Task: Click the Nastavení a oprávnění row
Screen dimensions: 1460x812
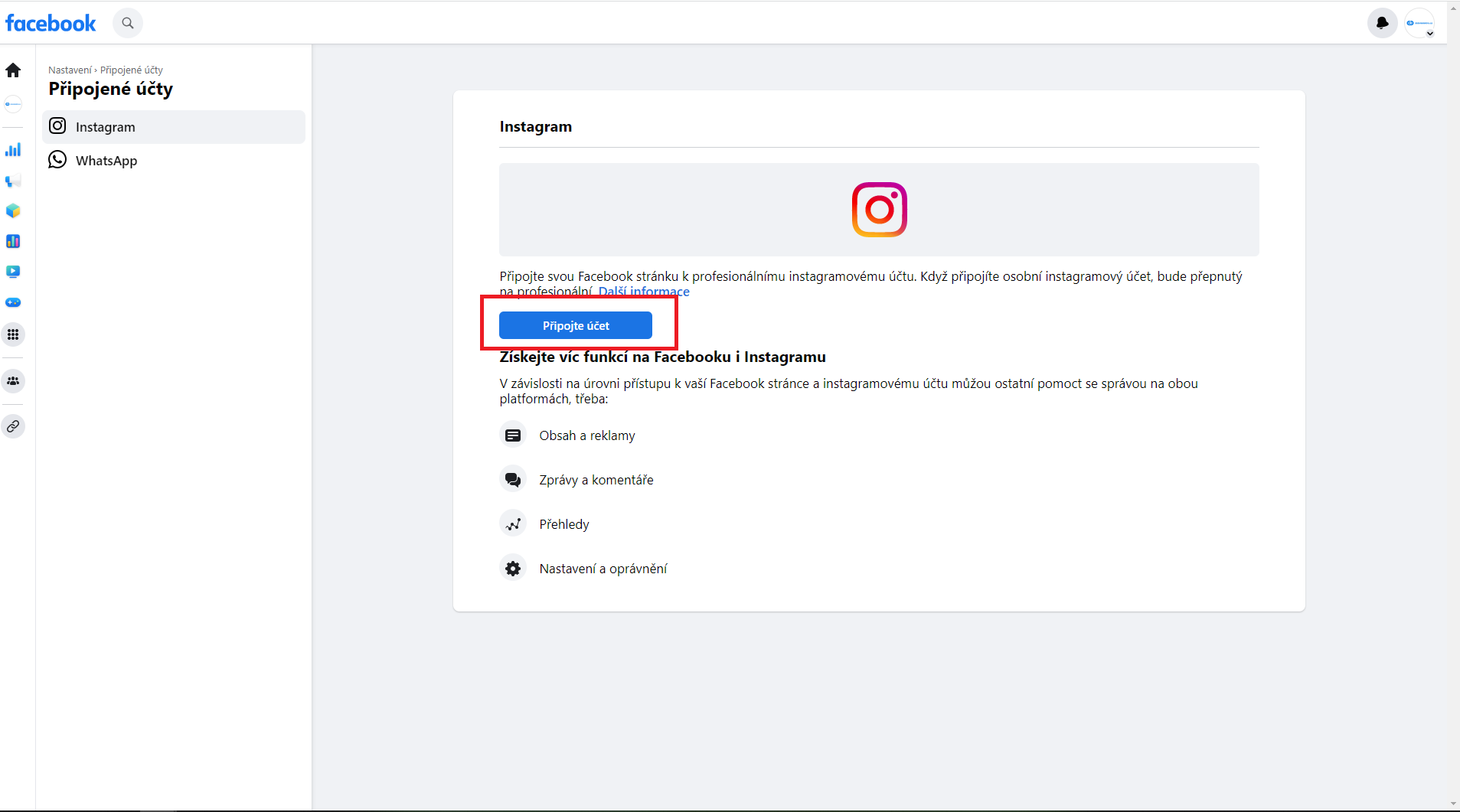Action: (583, 569)
